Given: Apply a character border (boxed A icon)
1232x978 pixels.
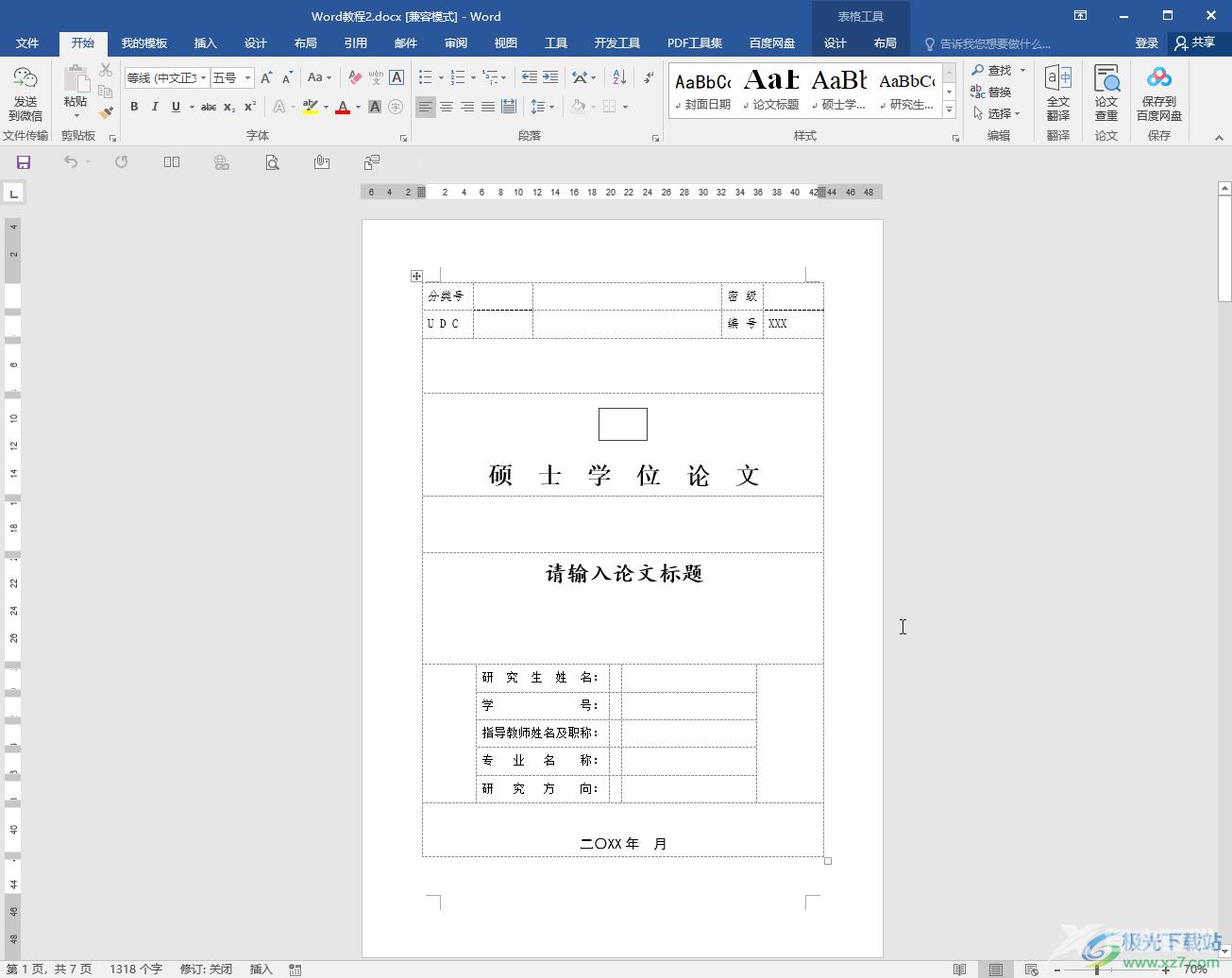Looking at the screenshot, I should tap(397, 77).
